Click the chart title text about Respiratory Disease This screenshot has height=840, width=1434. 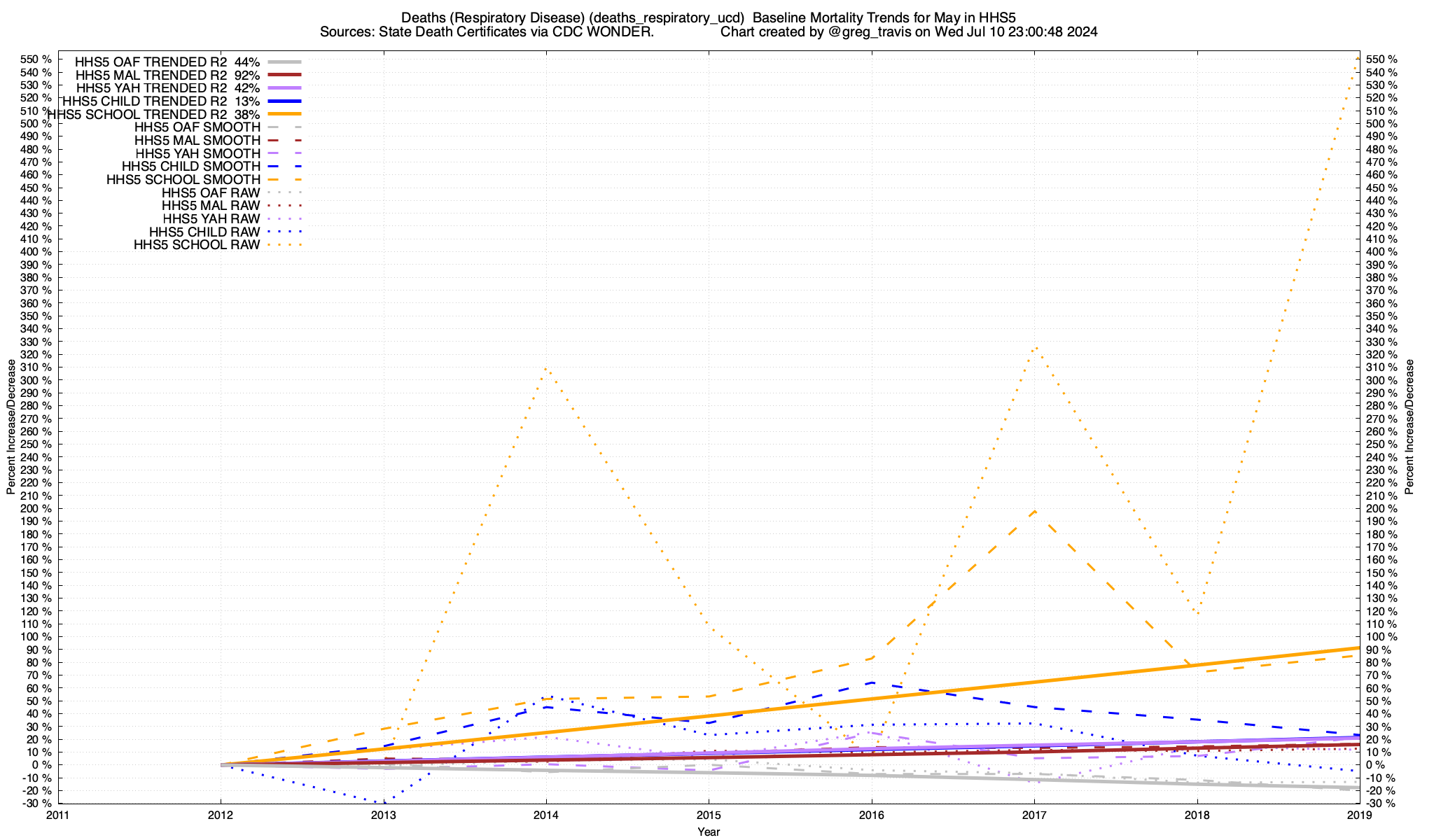click(709, 17)
